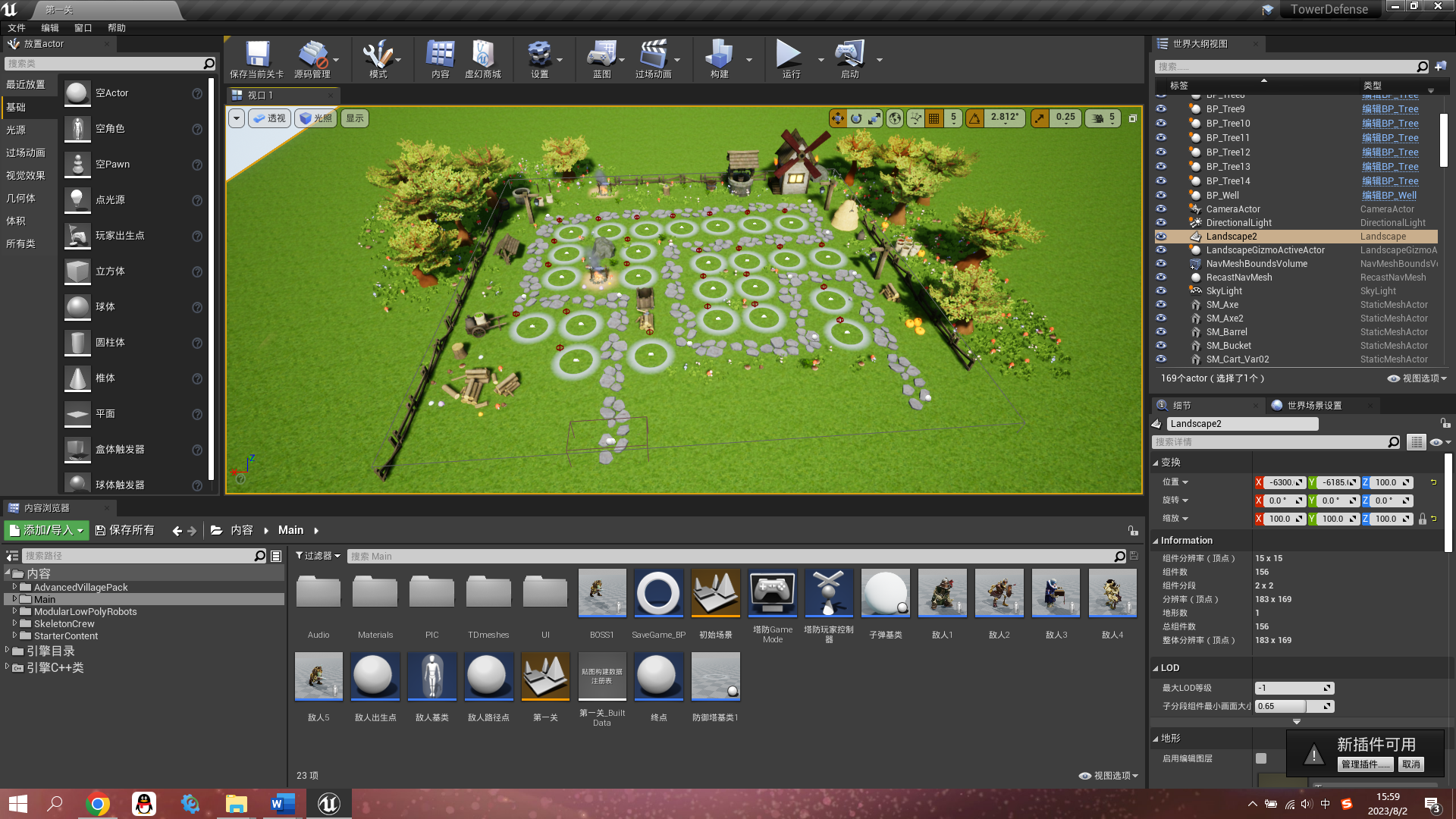Image resolution: width=1456 pixels, height=819 pixels.
Task: Switch to World Settings (世界场景设置) tab
Action: pyautogui.click(x=1313, y=406)
